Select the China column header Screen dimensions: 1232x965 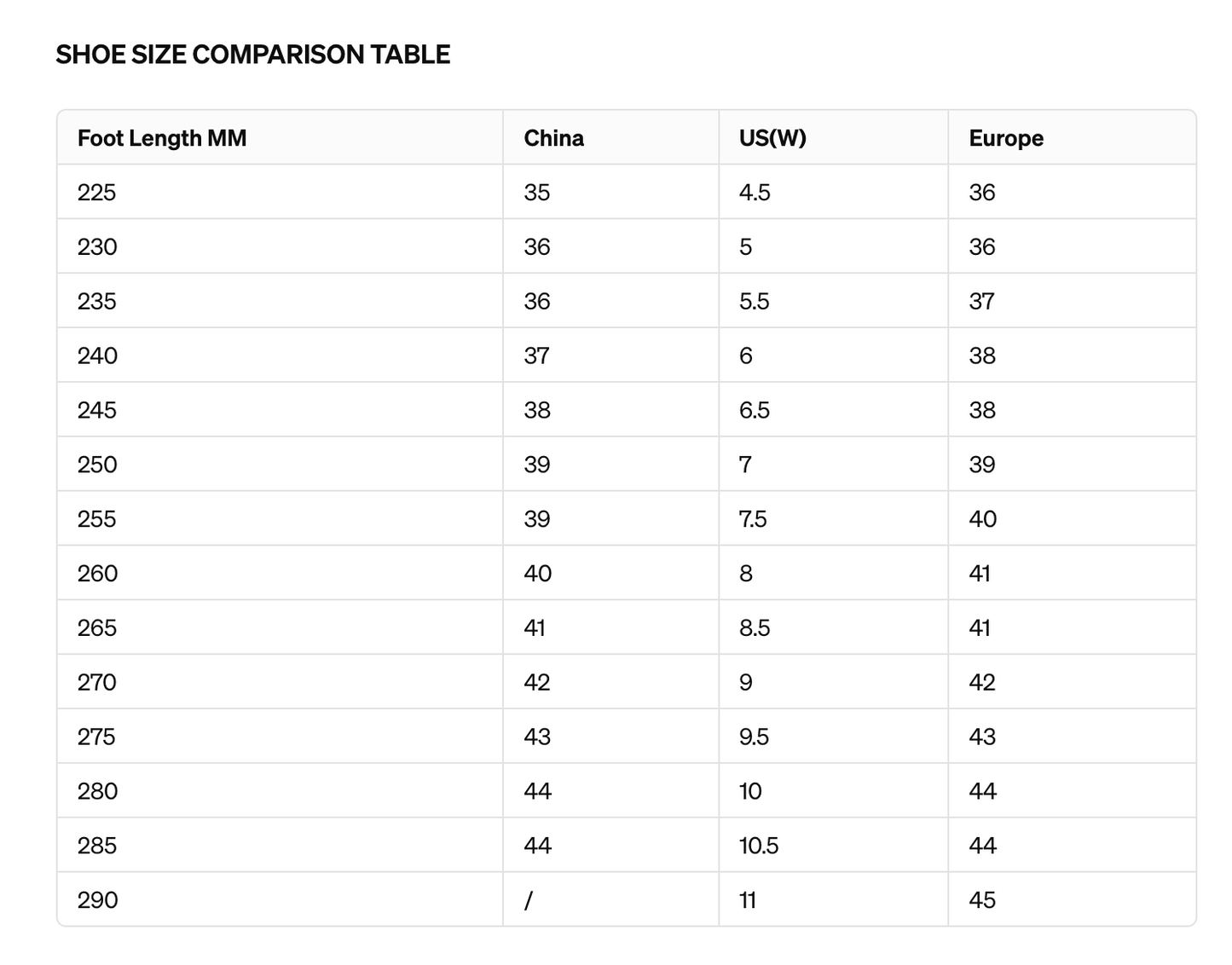tap(610, 137)
